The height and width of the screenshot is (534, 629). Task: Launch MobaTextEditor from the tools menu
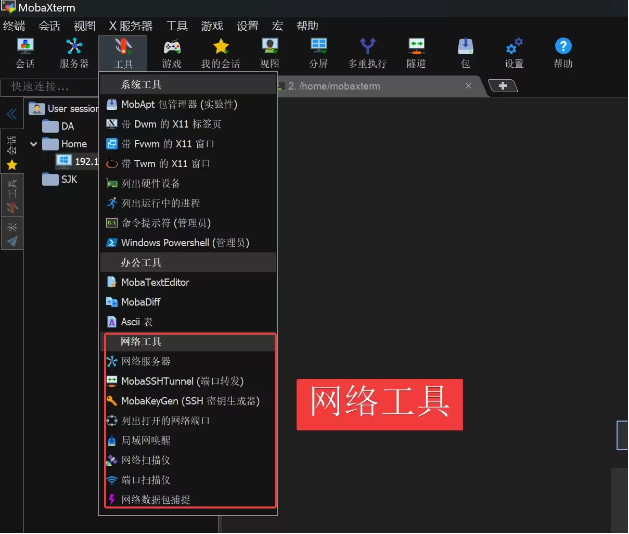pyautogui.click(x=154, y=282)
